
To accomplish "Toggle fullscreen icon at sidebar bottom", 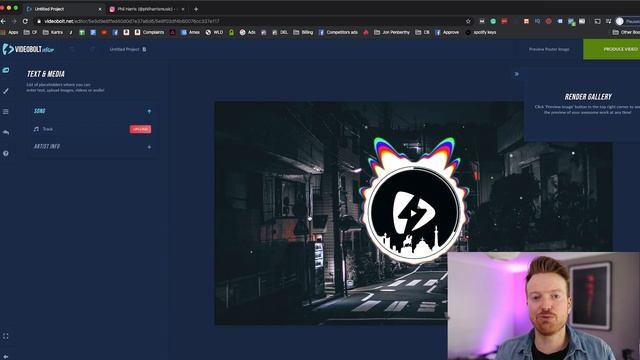I will (x=6, y=336).
